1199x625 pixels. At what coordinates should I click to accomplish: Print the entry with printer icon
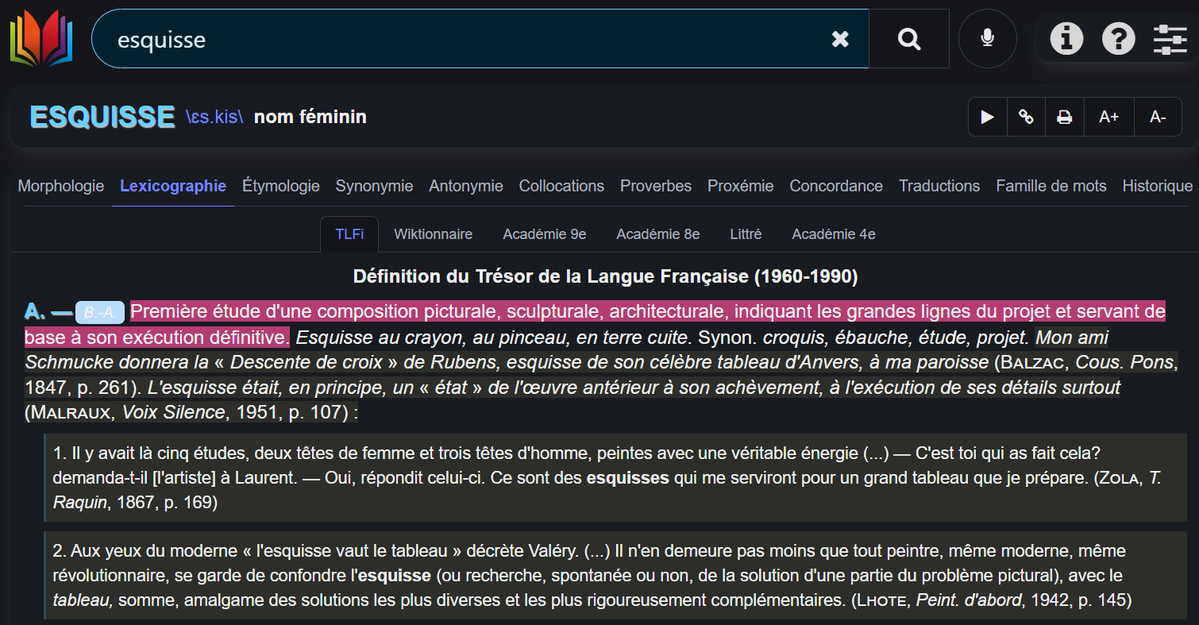[1064, 117]
